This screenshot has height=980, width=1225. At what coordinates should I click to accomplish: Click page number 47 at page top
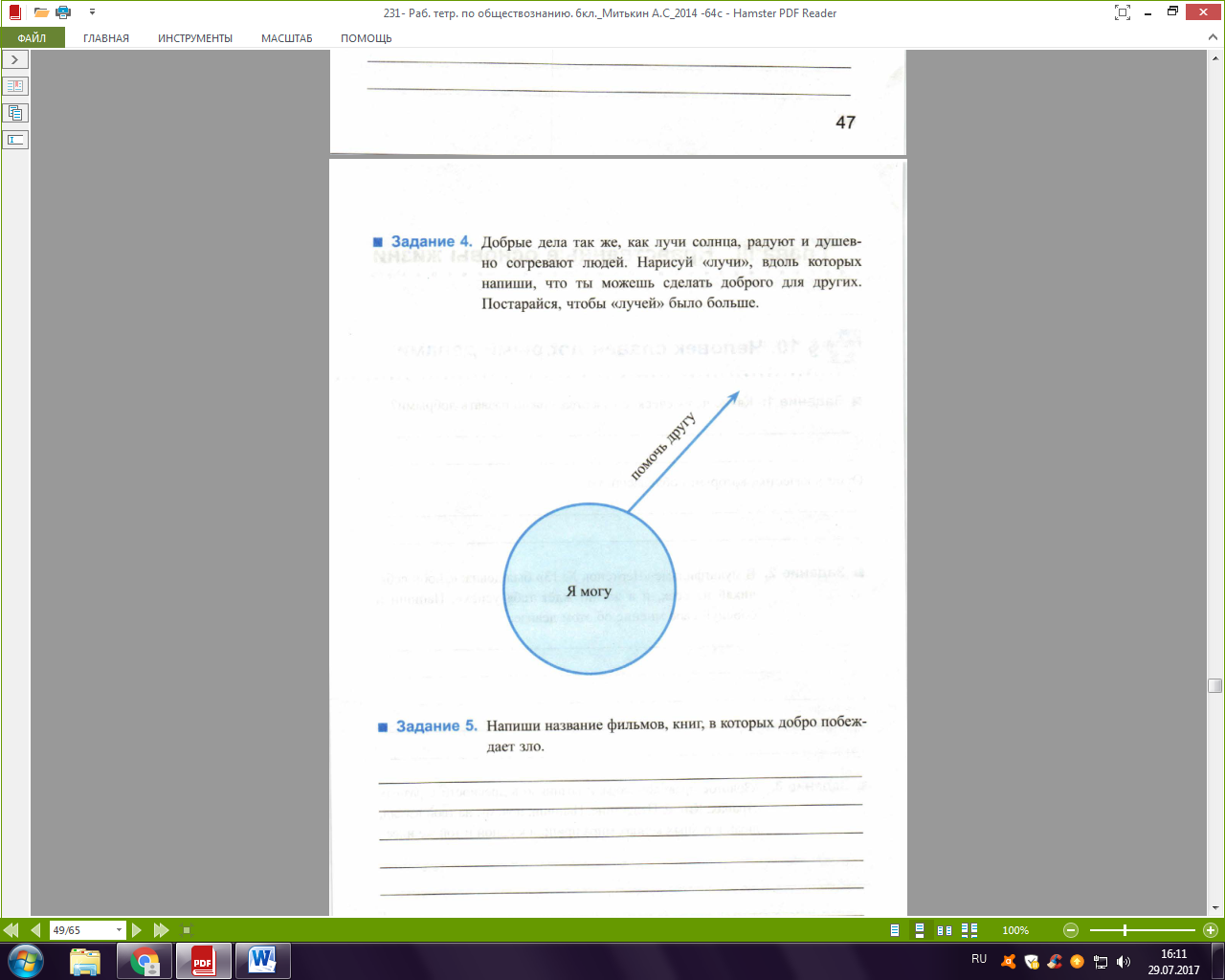[x=845, y=122]
